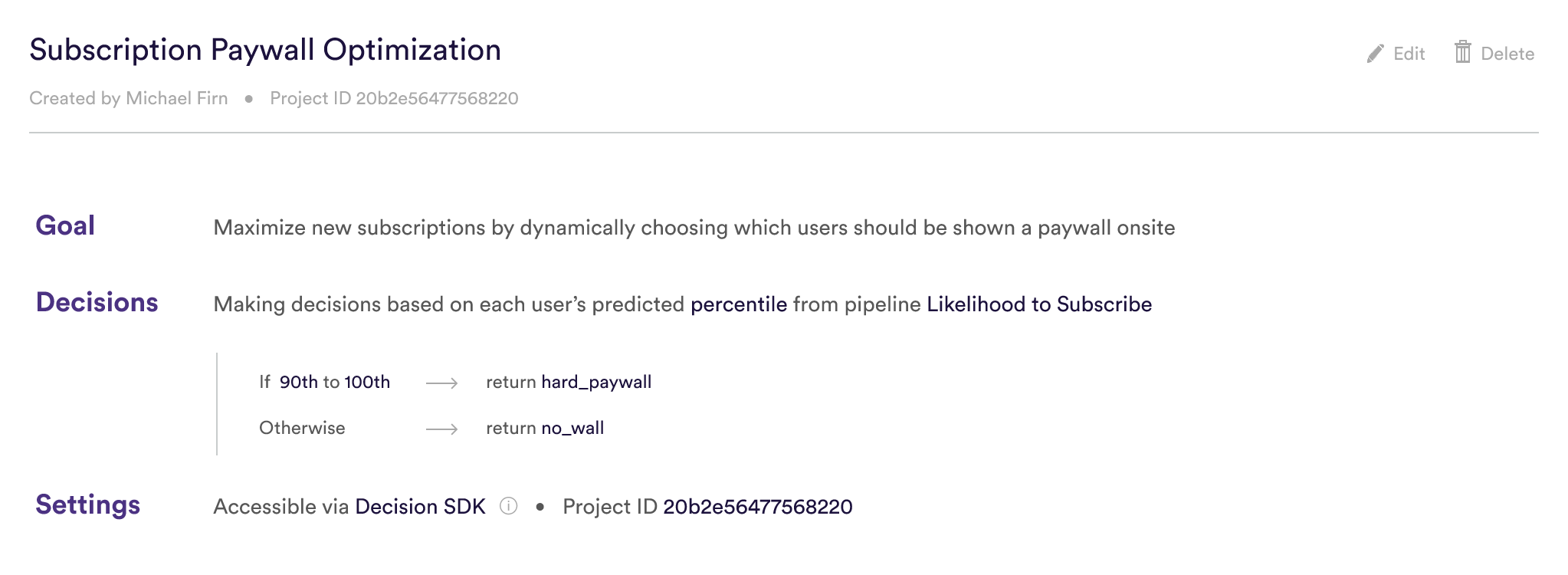Click the percentile link in Decisions
Screen dimensions: 1568x575
[739, 304]
